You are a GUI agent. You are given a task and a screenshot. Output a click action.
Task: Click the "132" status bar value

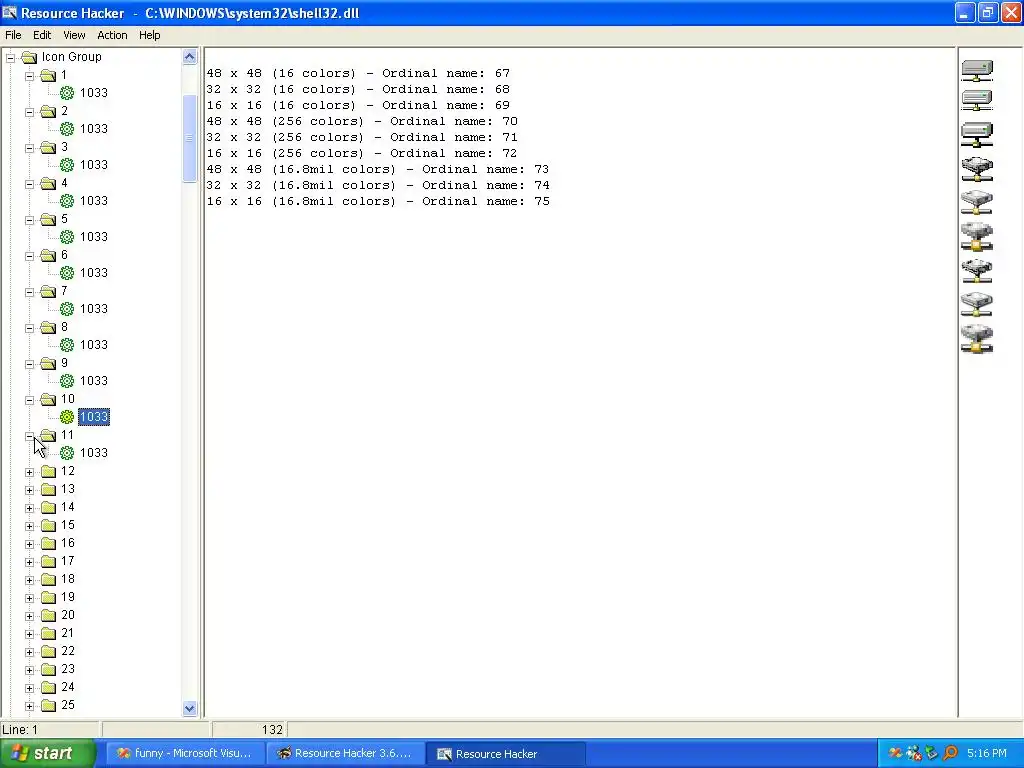click(x=272, y=729)
